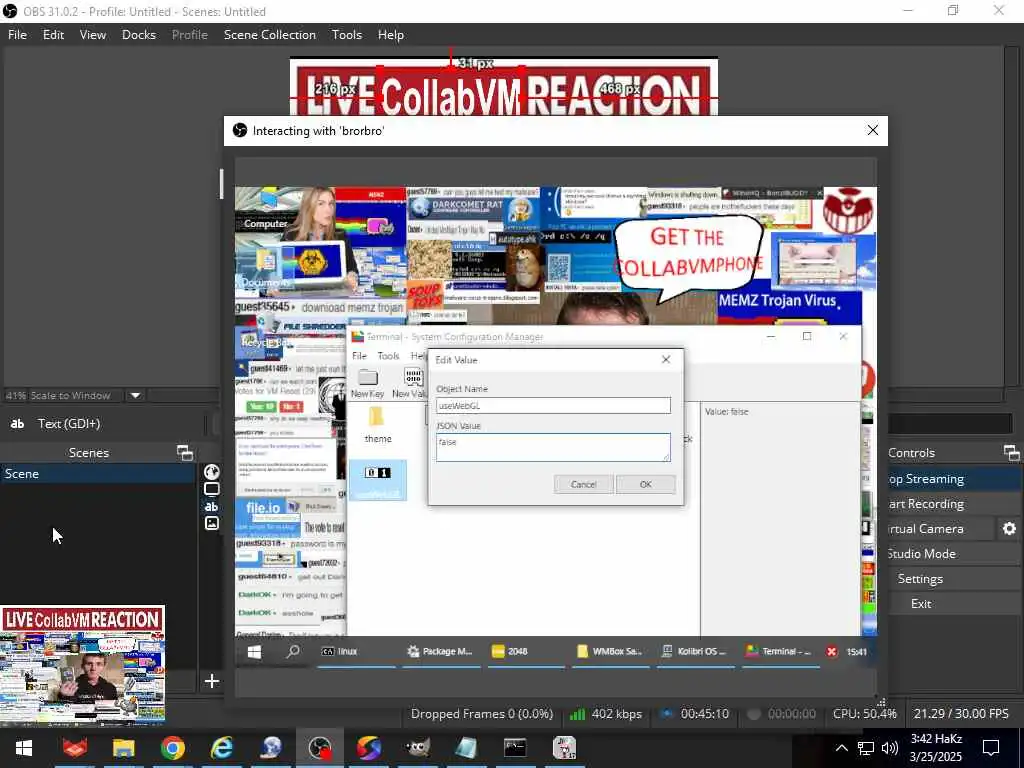1024x768 pixels.
Task: Switch to '2048' emulated taskbar item
Action: click(526, 652)
